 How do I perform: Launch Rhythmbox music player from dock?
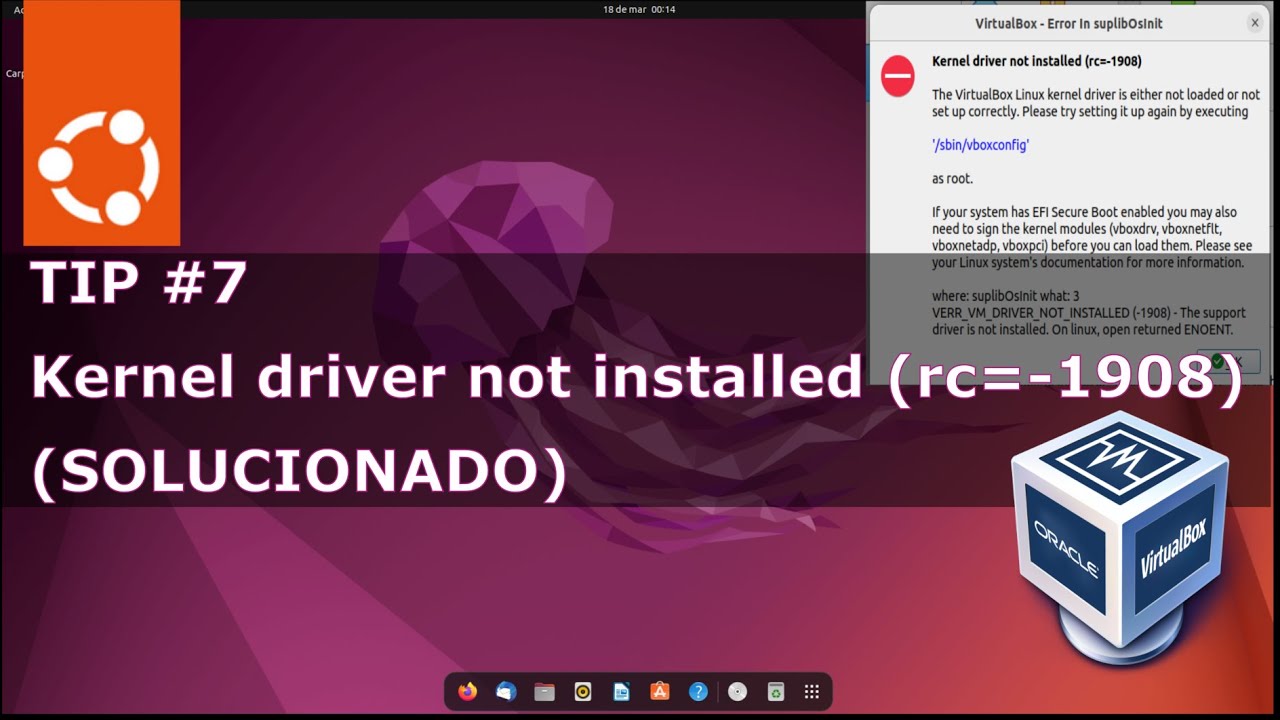tap(583, 691)
